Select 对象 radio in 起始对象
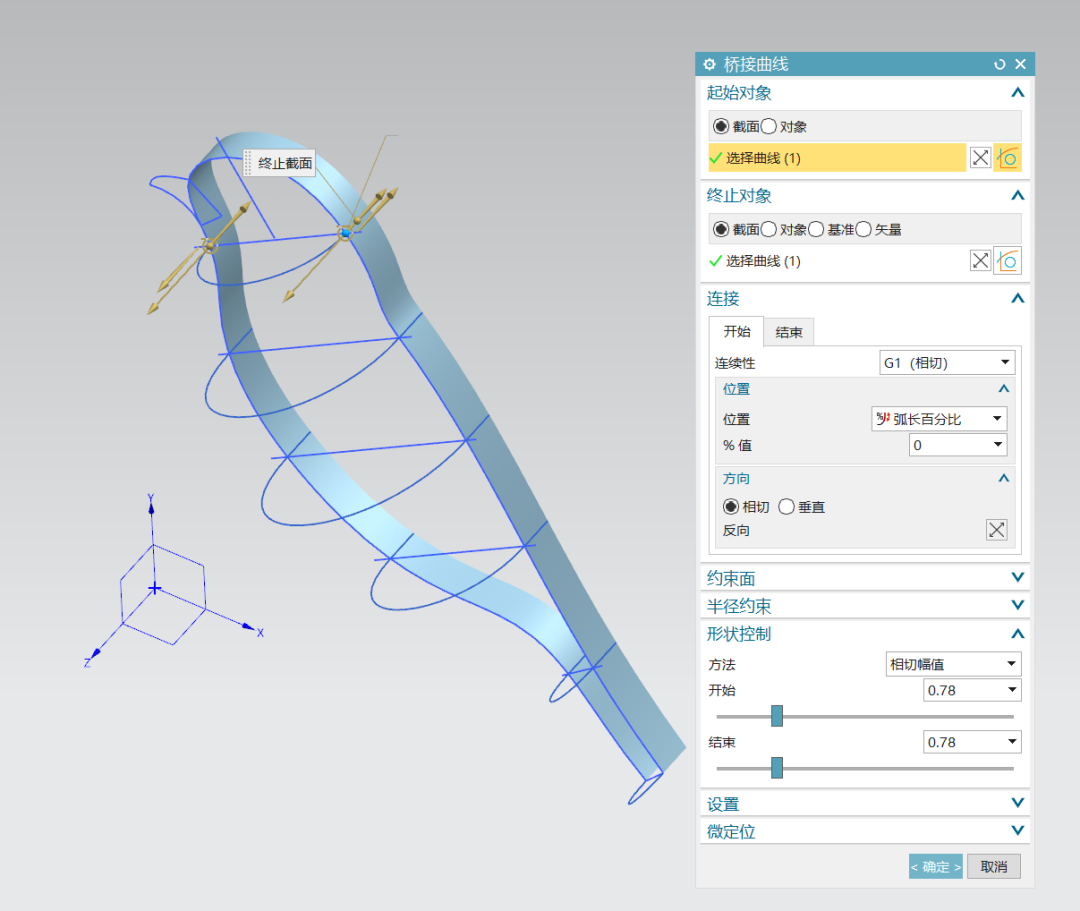 coord(769,126)
